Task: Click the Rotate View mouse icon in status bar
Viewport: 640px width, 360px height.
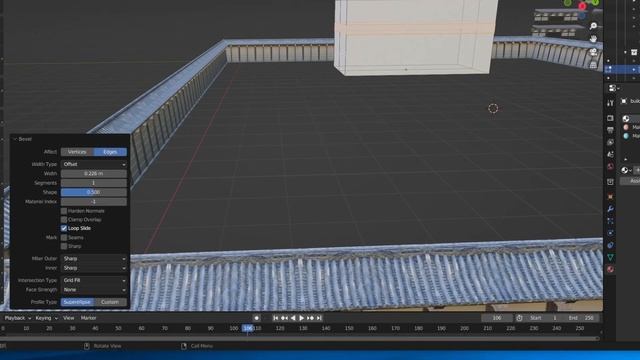Action: point(87,346)
